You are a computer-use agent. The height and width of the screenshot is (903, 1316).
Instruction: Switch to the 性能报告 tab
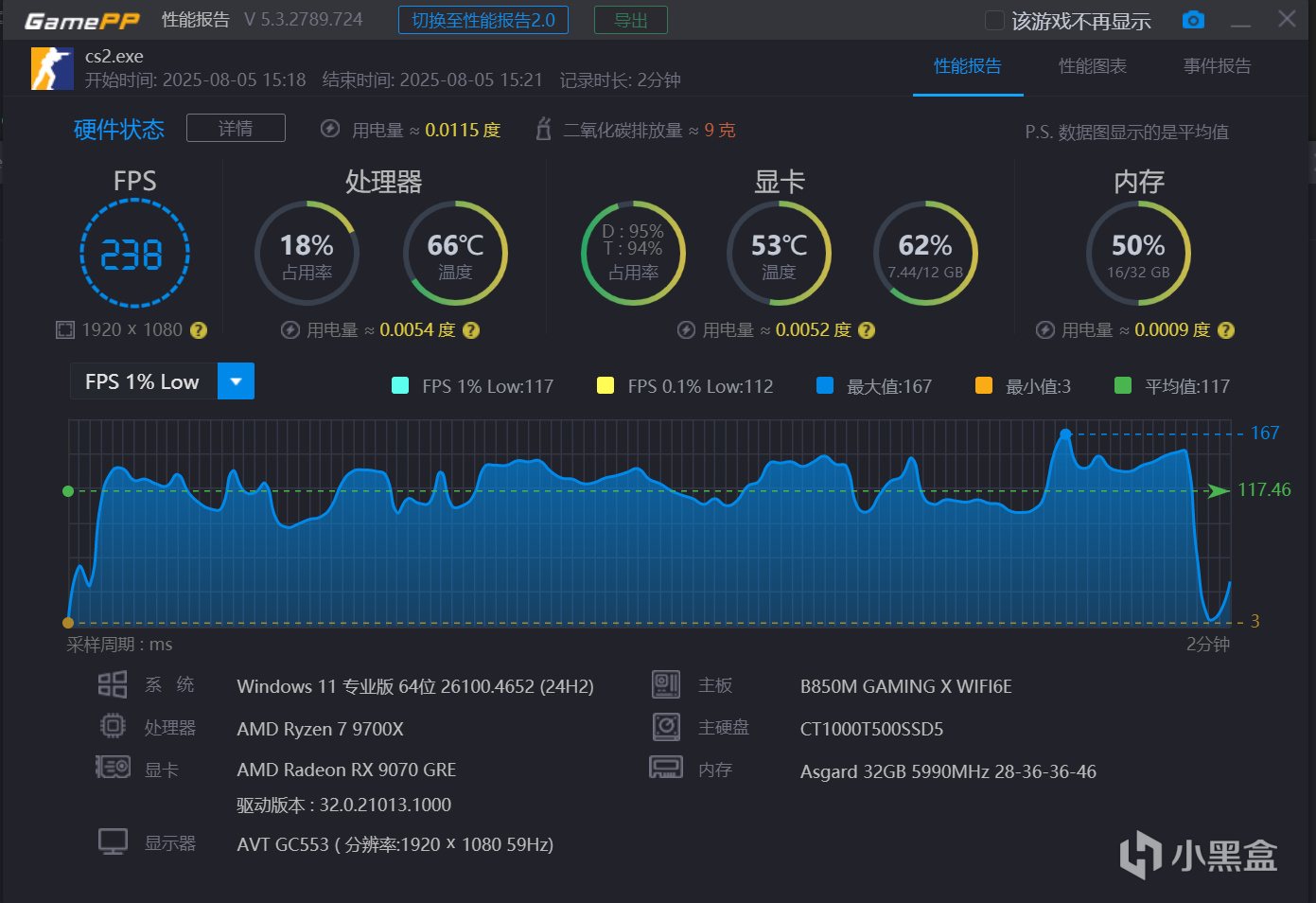968,66
